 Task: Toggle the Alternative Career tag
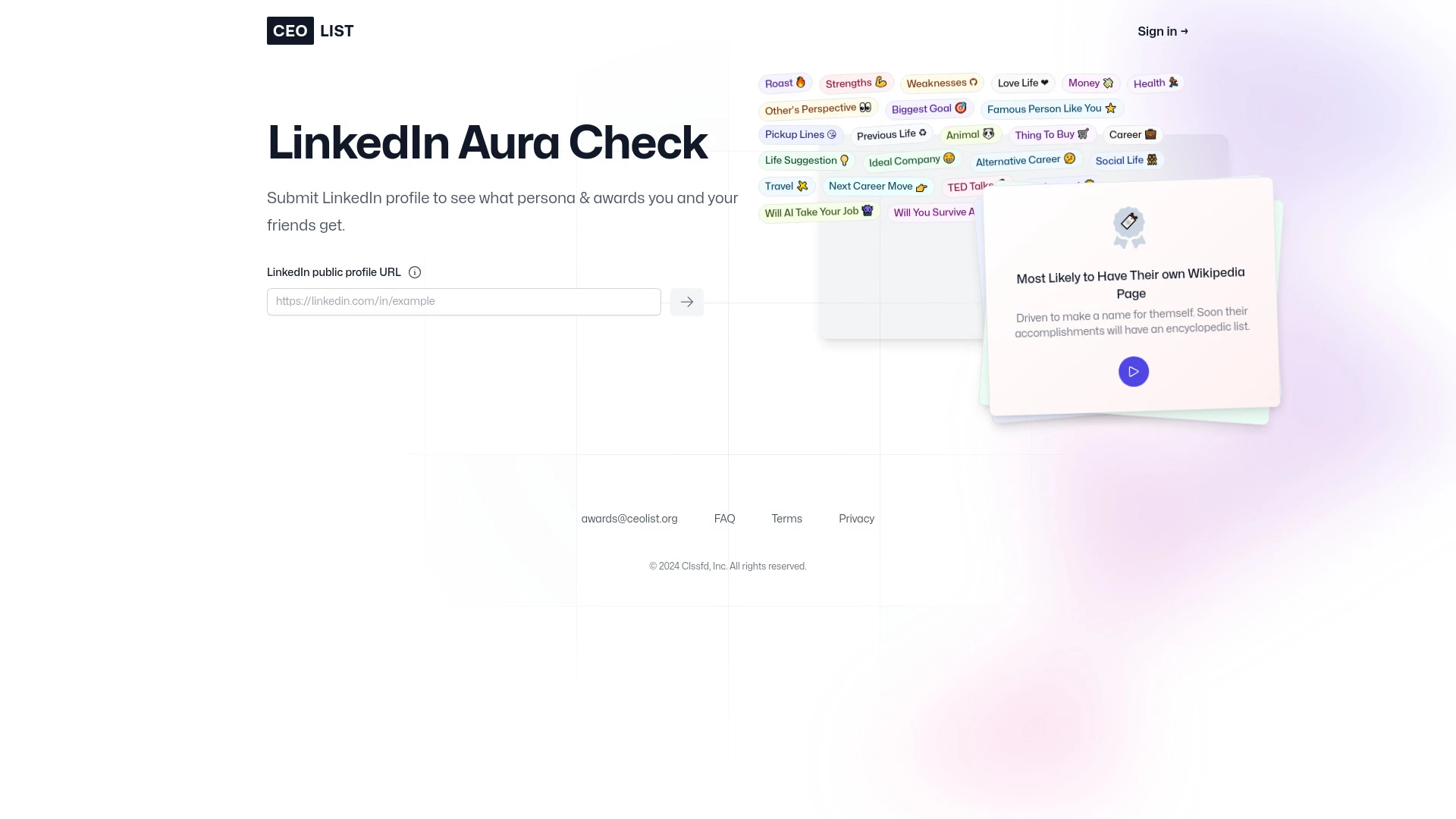point(1024,160)
